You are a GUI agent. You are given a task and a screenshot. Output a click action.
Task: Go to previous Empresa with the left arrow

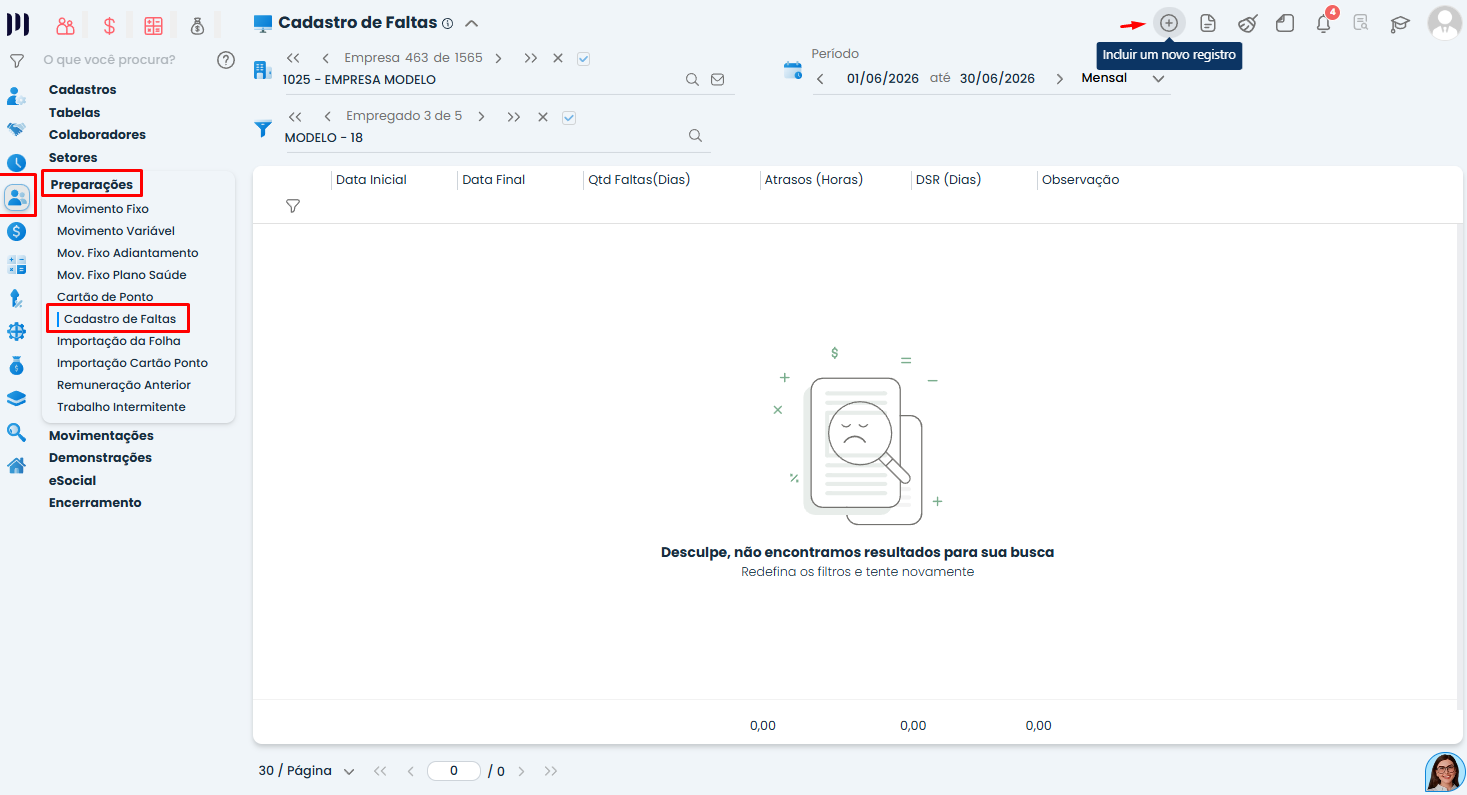(x=326, y=59)
